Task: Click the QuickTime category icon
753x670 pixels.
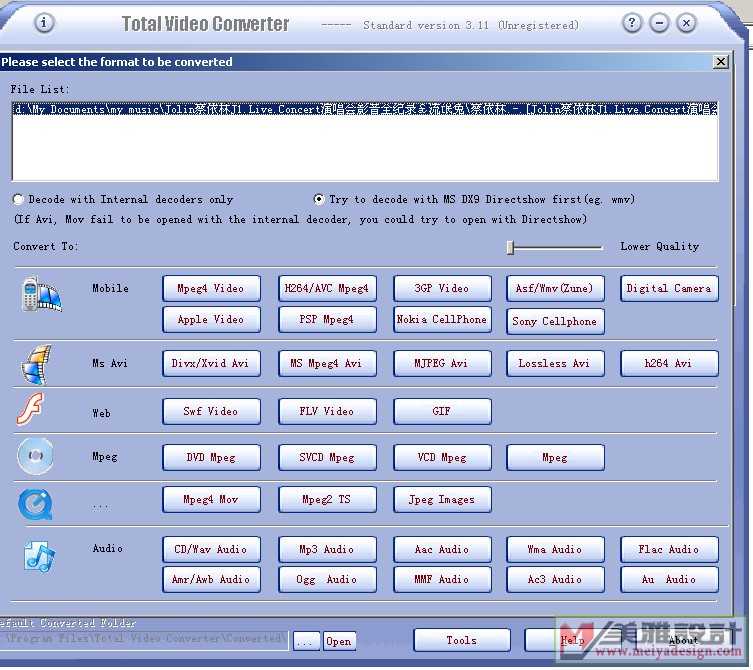Action: click(35, 504)
